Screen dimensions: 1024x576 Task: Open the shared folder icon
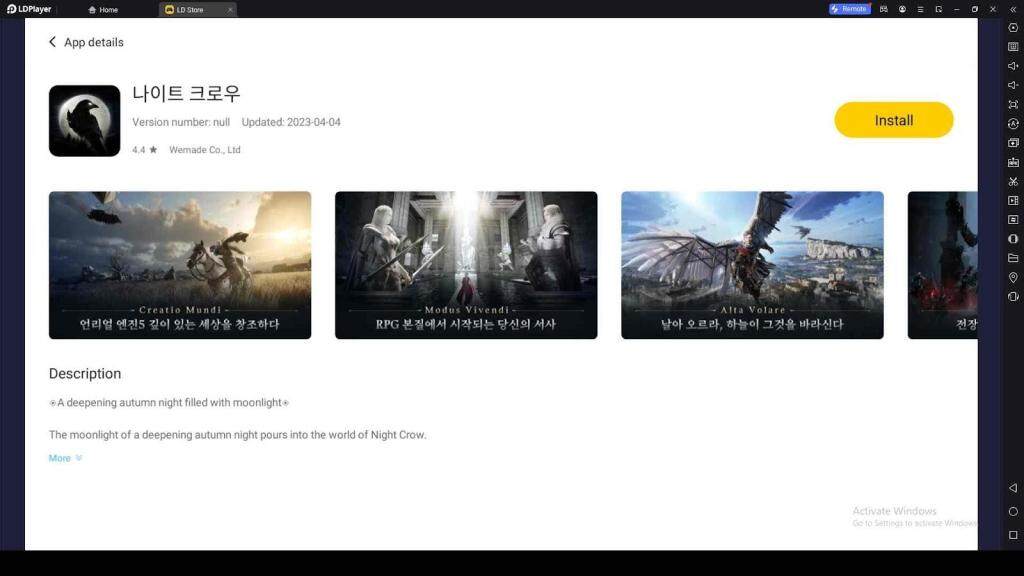(1013, 258)
